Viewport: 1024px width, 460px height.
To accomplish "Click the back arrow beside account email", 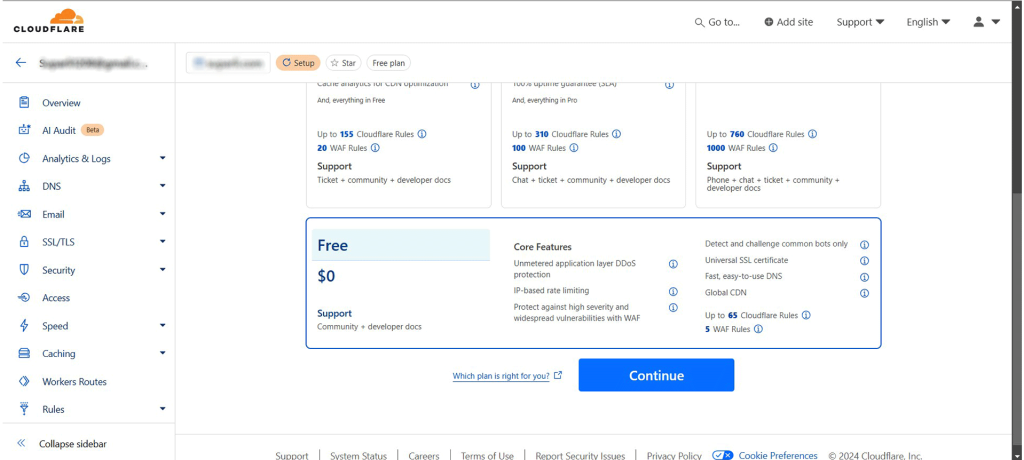I will coord(21,63).
